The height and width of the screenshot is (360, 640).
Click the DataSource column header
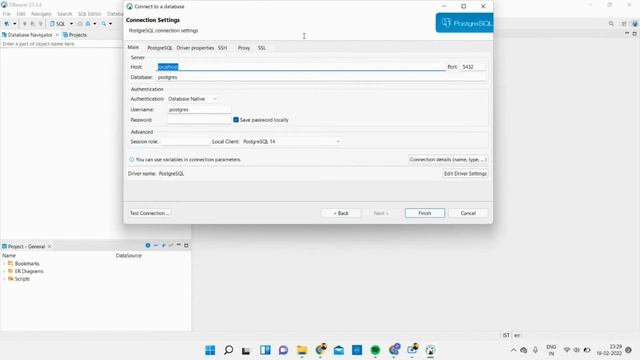point(129,256)
